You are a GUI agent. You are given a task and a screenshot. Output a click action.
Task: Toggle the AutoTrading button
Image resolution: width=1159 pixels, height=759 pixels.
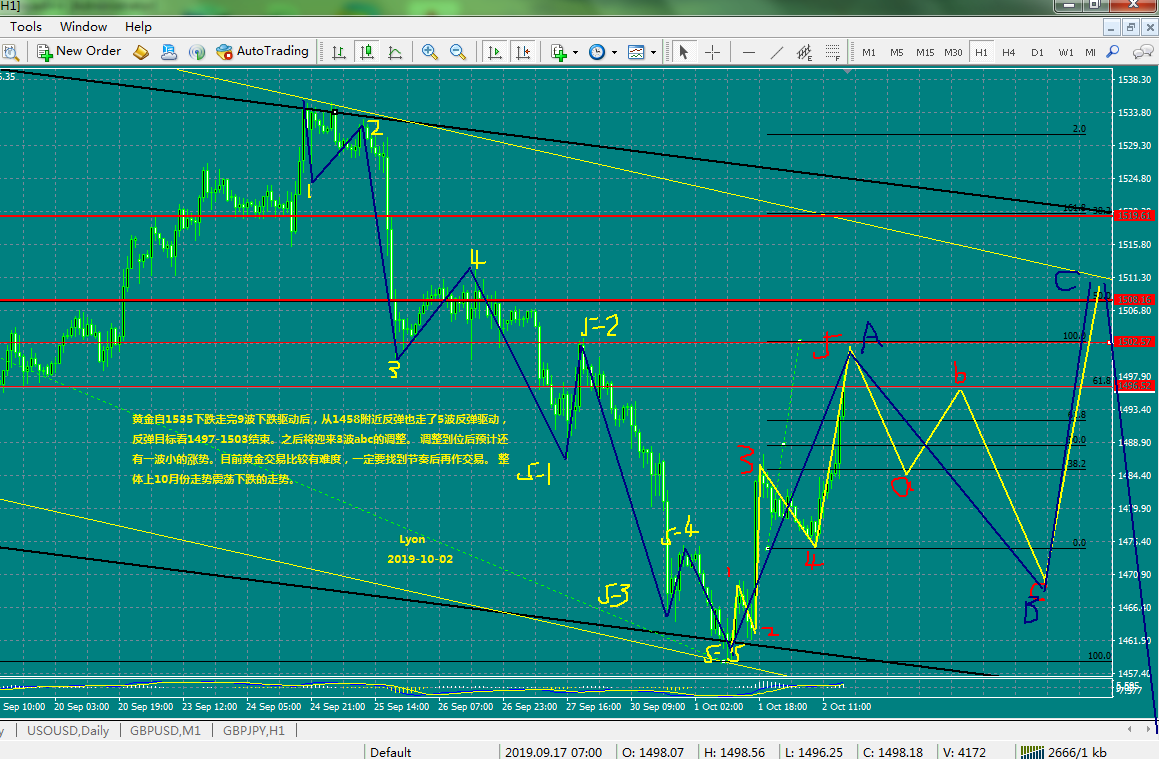262,51
